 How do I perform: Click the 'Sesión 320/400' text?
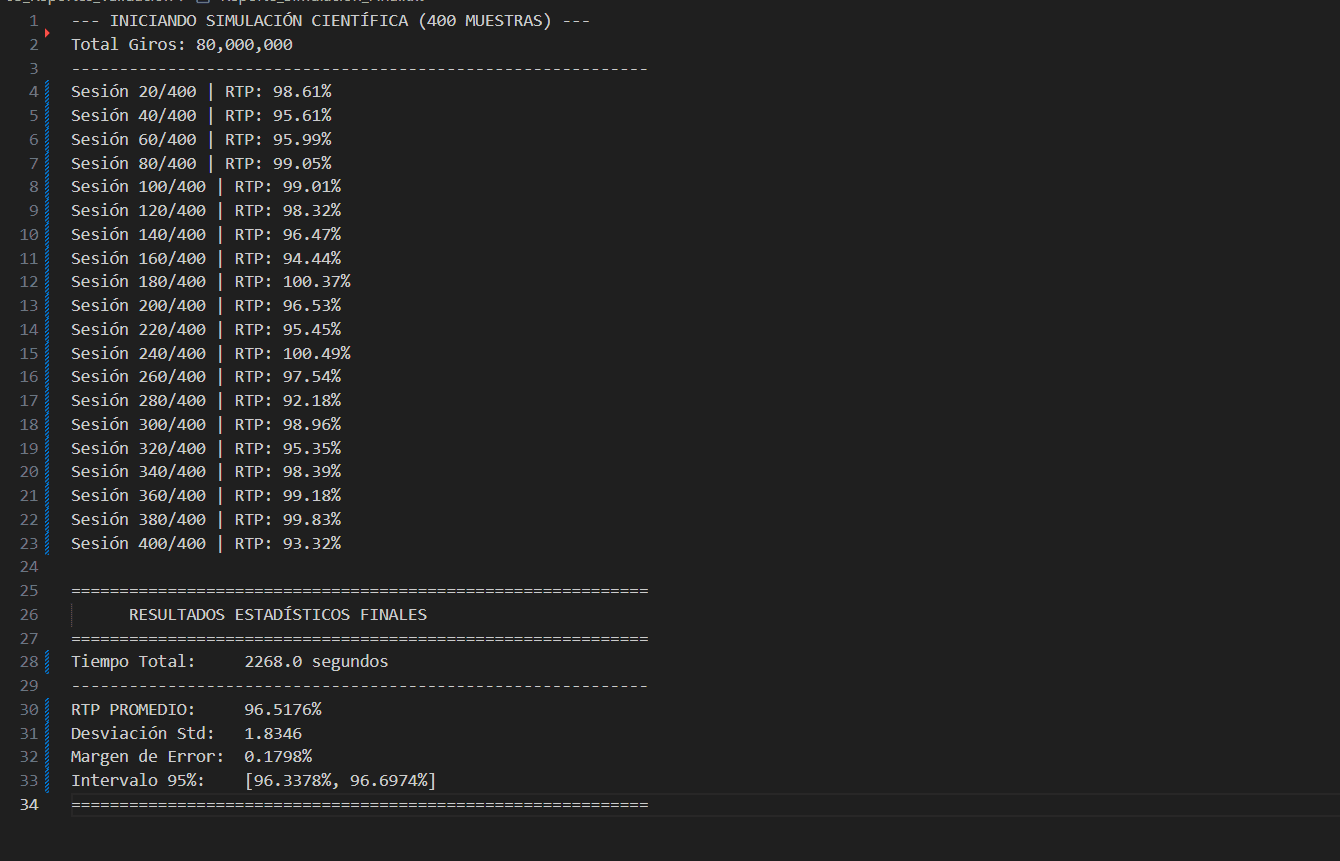(x=139, y=449)
